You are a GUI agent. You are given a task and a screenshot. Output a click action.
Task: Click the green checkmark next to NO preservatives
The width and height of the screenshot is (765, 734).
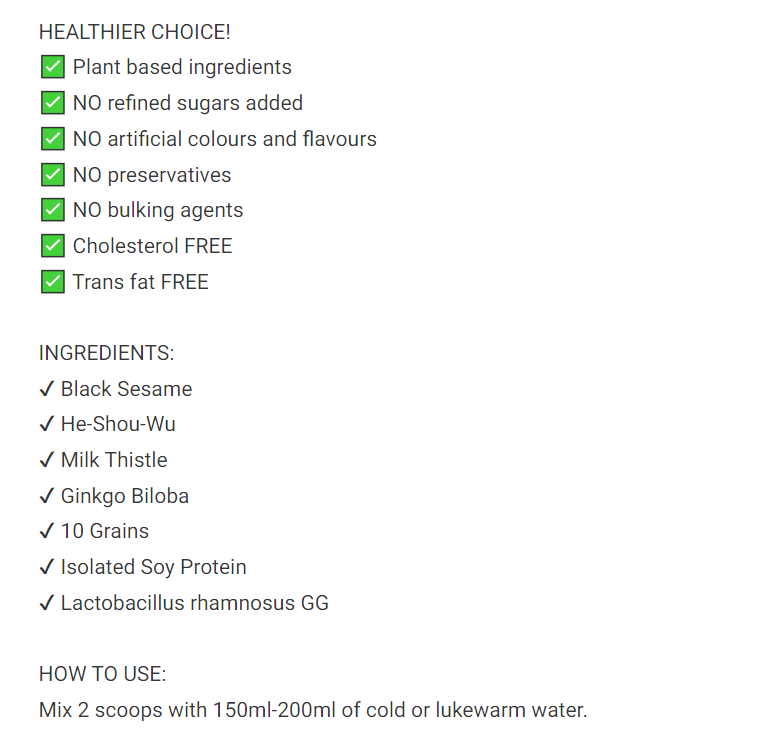[x=53, y=175]
